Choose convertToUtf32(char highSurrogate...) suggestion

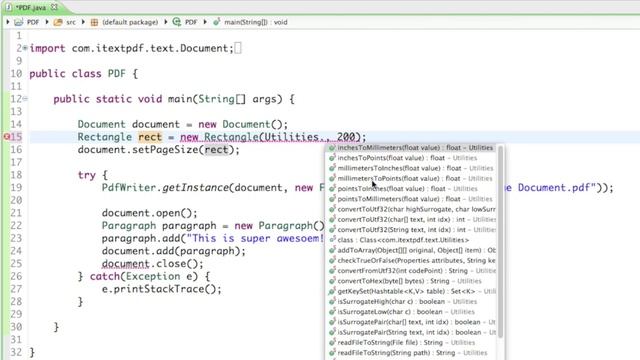(412, 209)
